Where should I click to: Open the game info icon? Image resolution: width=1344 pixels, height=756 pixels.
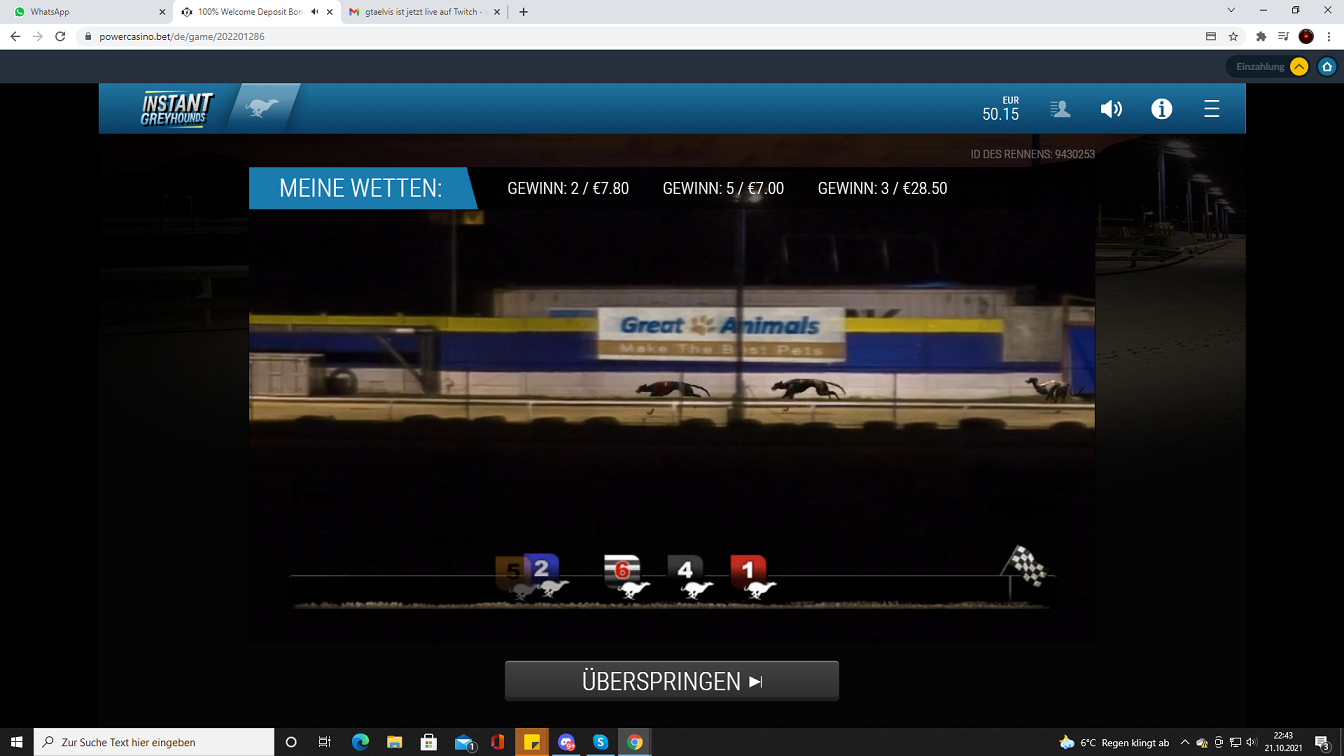click(1161, 109)
